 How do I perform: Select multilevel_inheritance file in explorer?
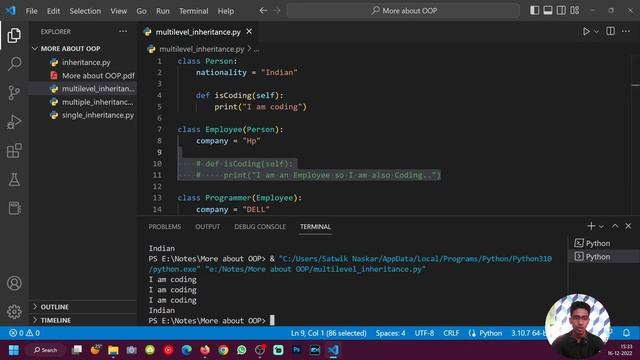[83, 89]
